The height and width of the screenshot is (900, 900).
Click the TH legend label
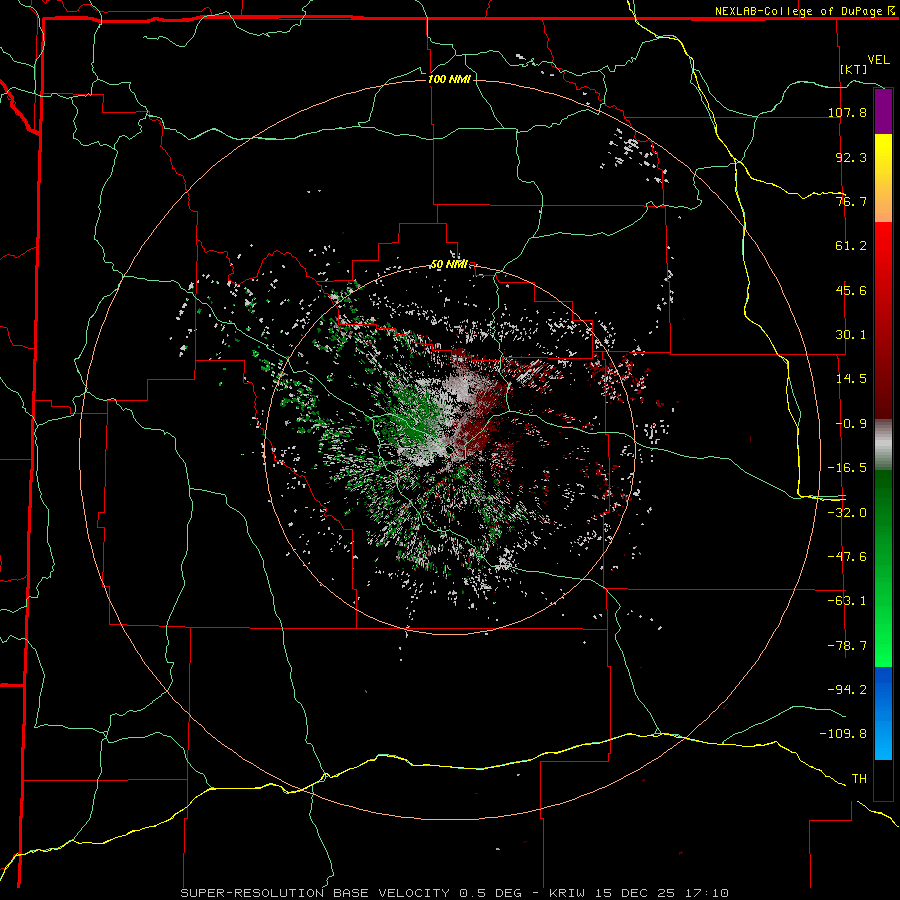coord(859,779)
